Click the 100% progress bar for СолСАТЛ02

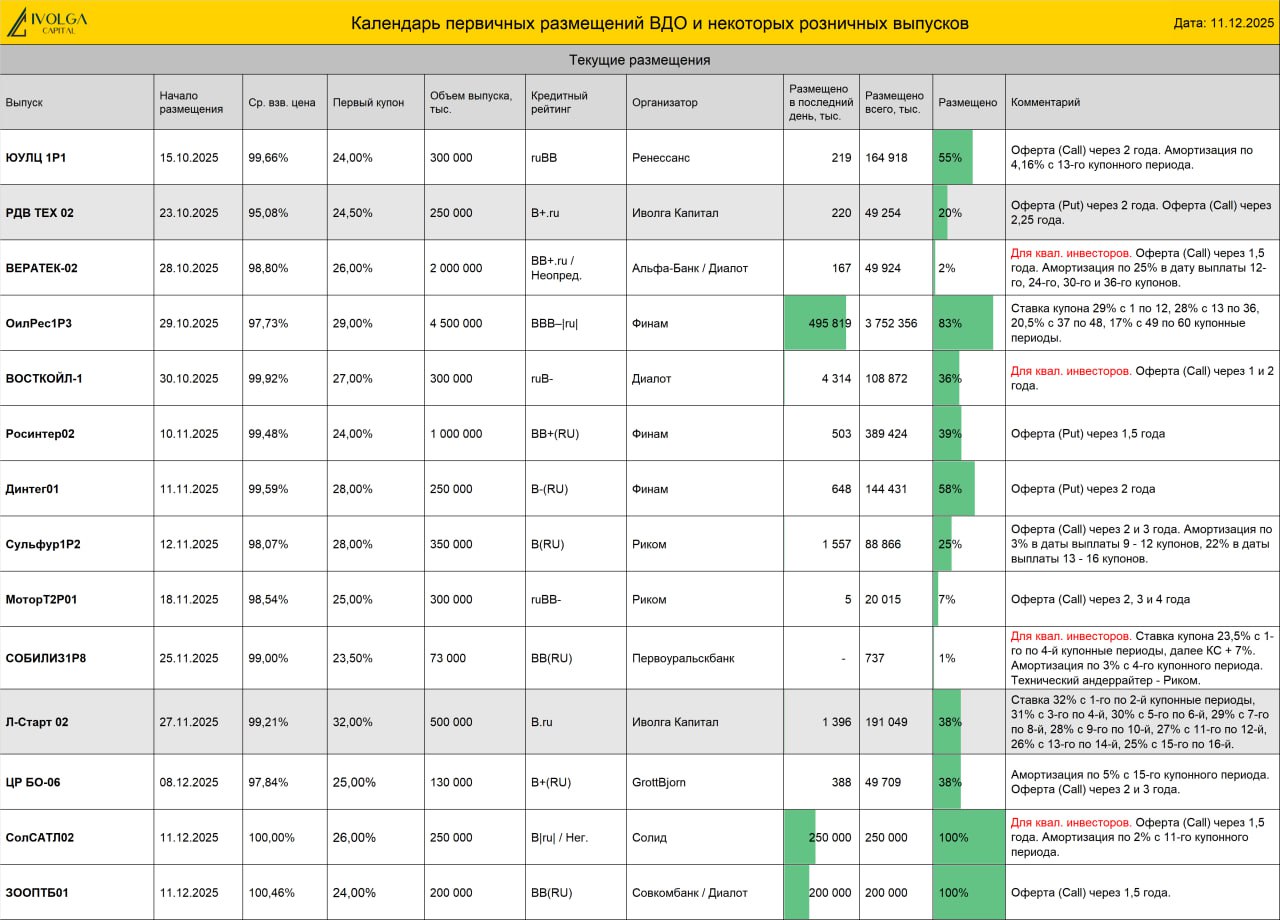pyautogui.click(x=969, y=837)
